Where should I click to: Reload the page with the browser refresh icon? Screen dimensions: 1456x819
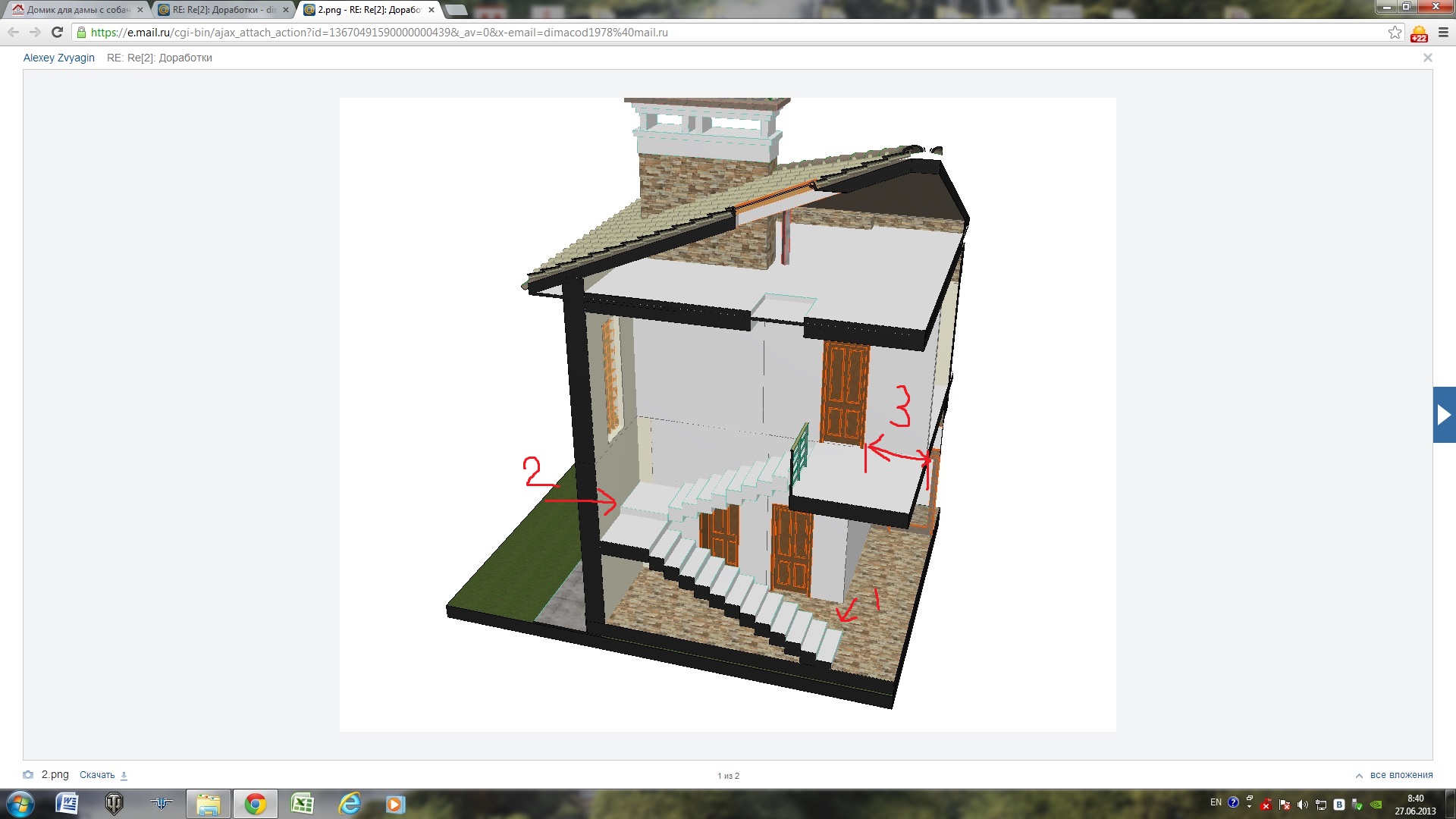pyautogui.click(x=57, y=33)
